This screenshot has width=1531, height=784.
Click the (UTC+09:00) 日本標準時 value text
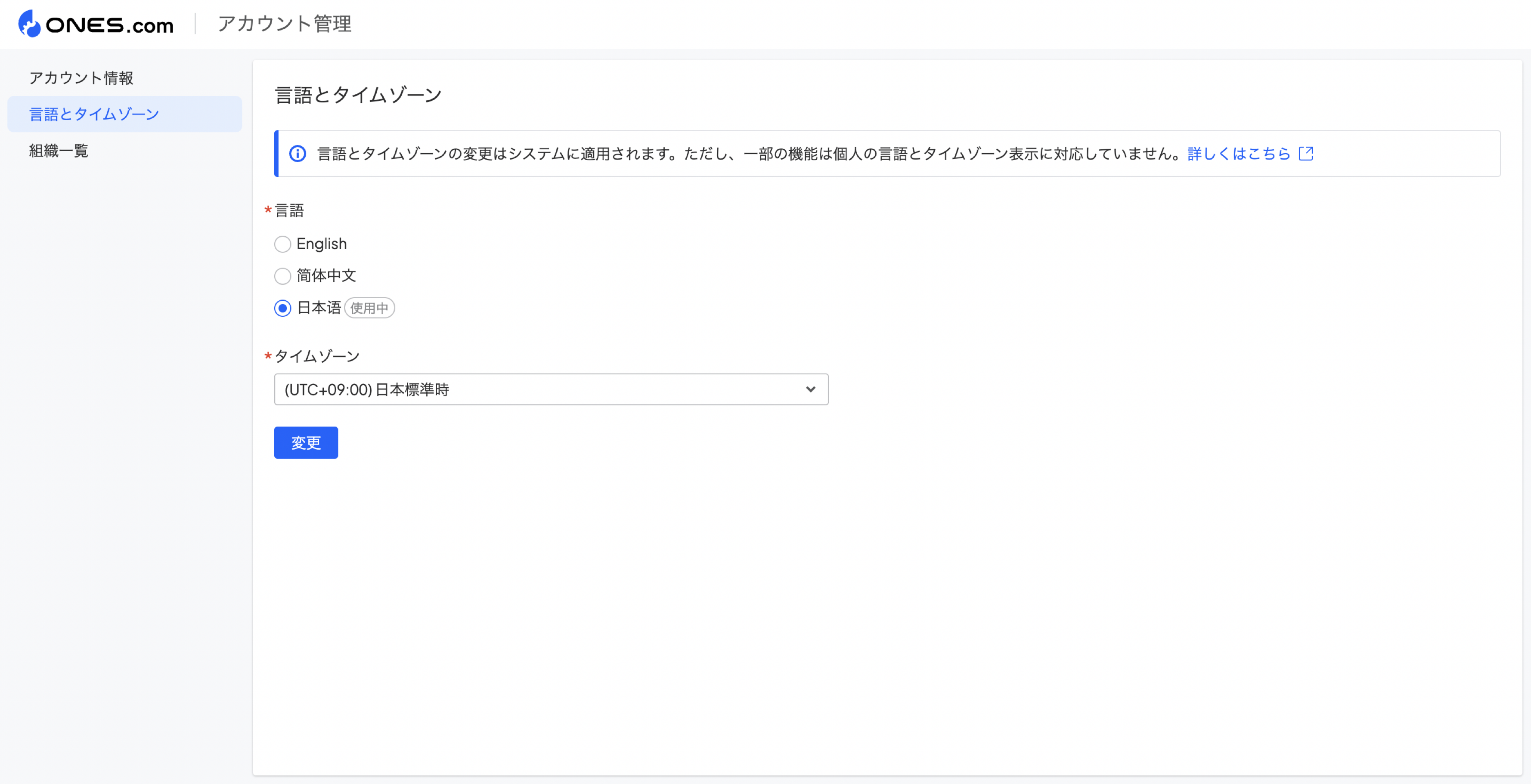point(367,389)
